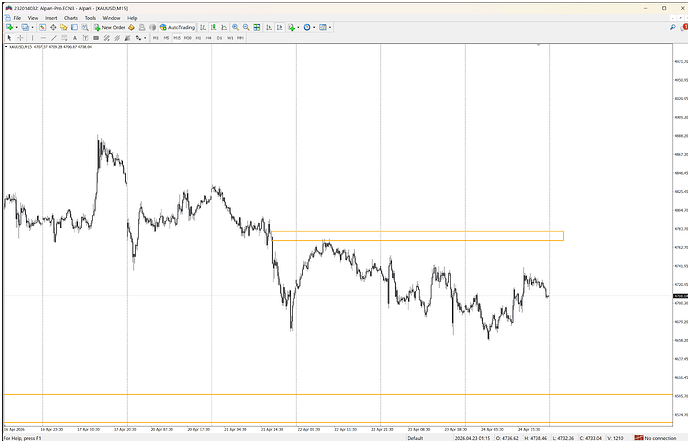The image size is (690, 443).
Task: Launch the Strategy Tester magnifier icon
Action: (x=85, y=27)
